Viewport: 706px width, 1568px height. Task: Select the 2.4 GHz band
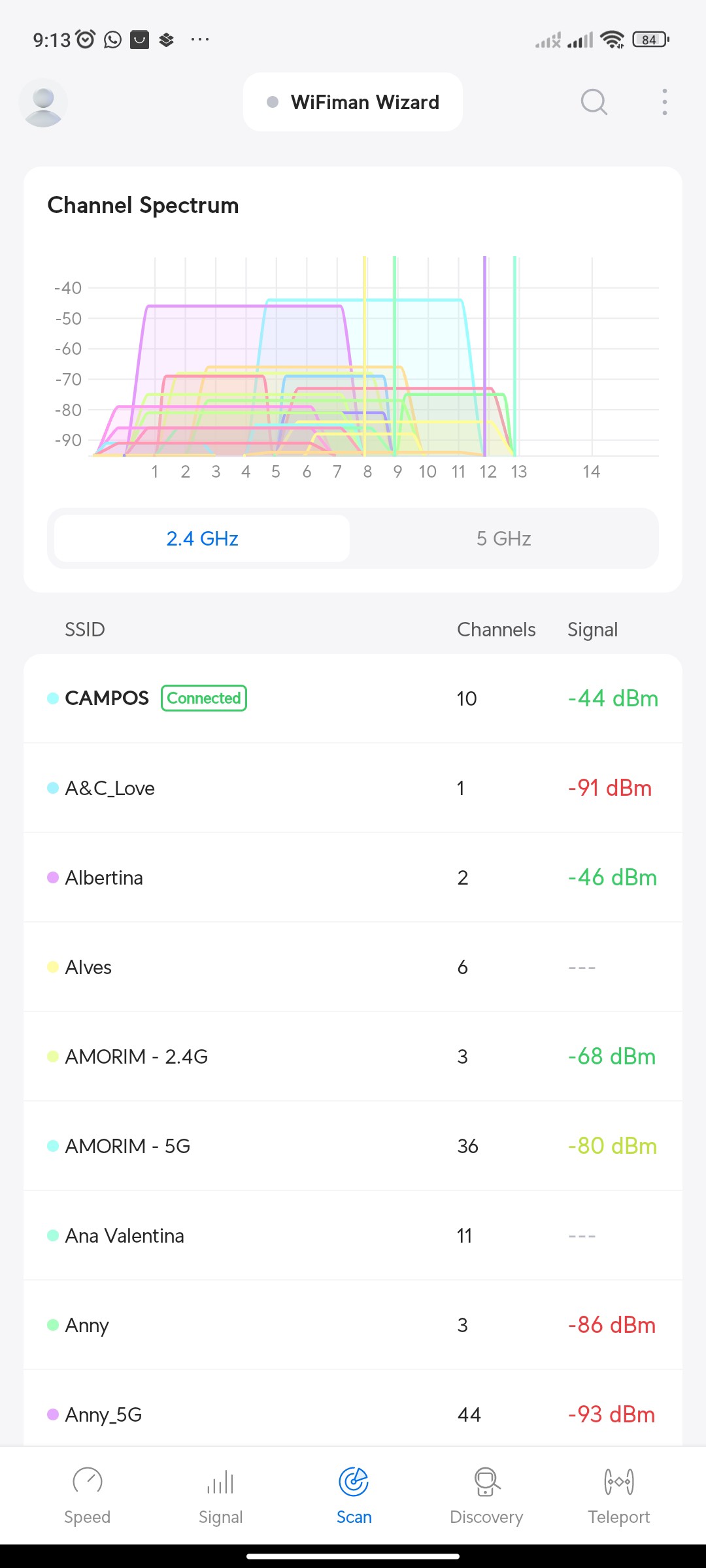point(202,538)
